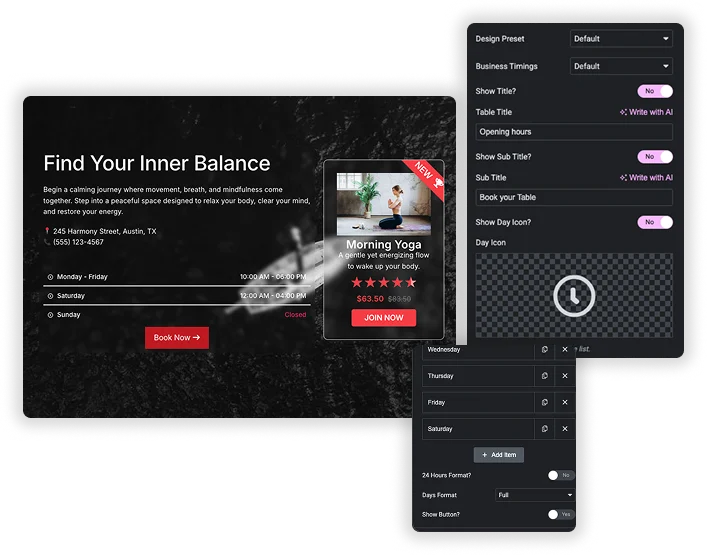713x555 pixels.
Task: Click the phone icon near (555) 123-4567
Action: click(47, 242)
